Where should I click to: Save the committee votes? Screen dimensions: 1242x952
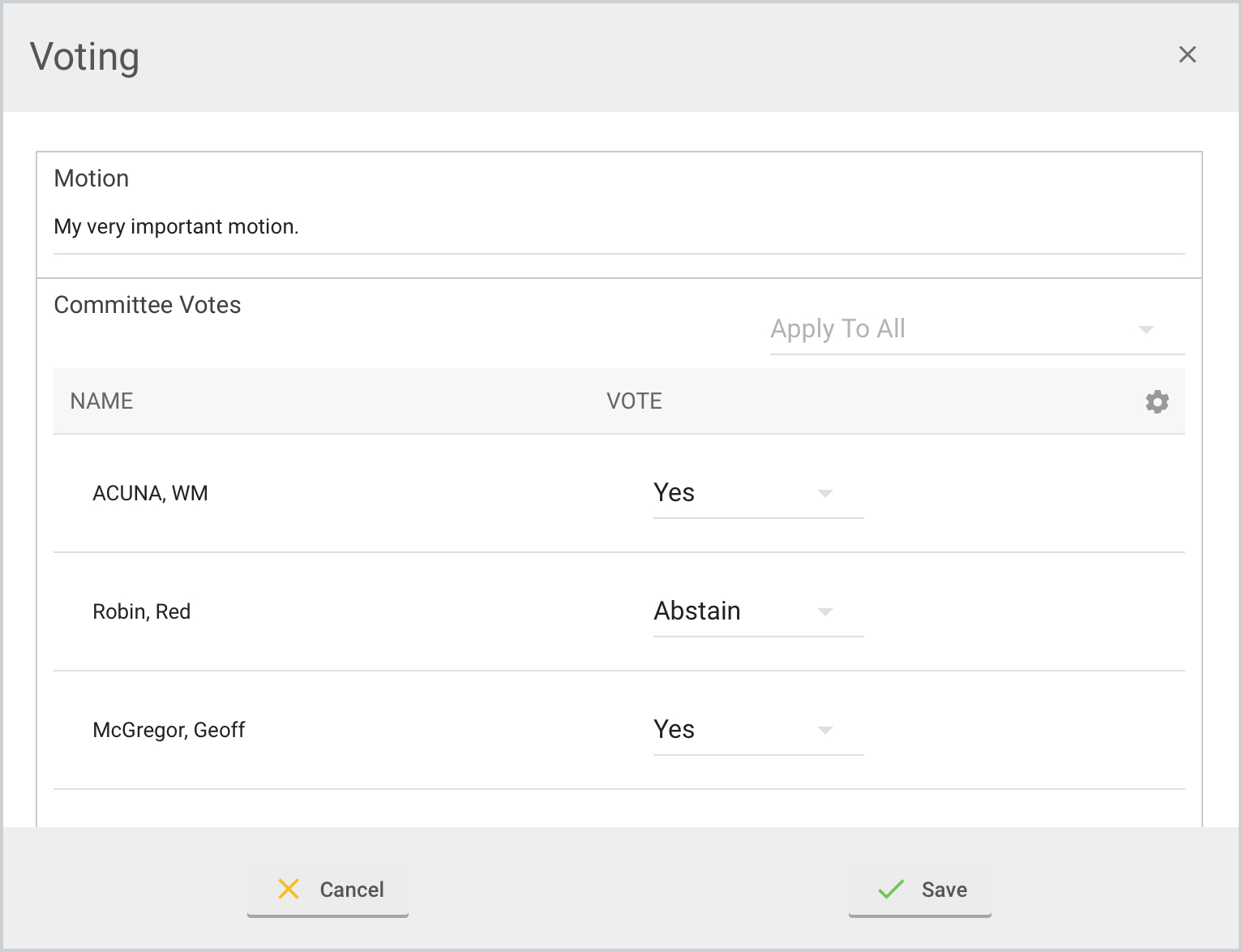920,890
